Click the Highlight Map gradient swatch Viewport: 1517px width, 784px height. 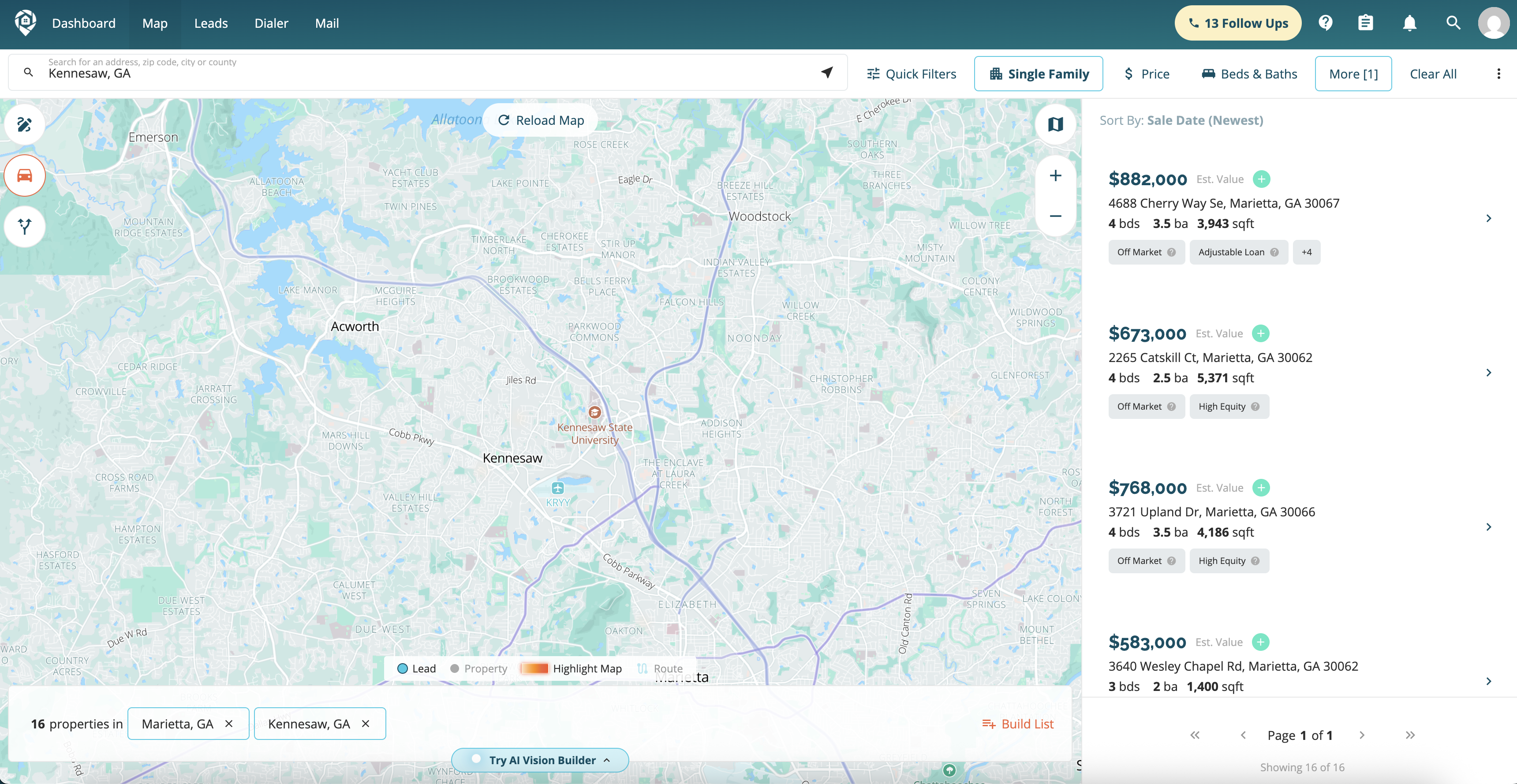pyautogui.click(x=535, y=668)
